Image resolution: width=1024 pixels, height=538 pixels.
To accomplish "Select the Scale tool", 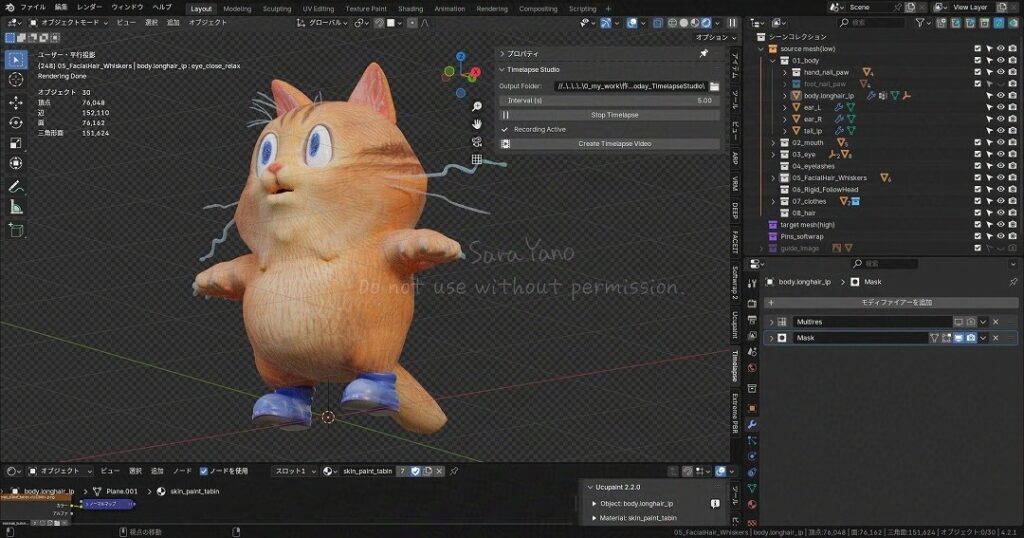I will [x=16, y=143].
